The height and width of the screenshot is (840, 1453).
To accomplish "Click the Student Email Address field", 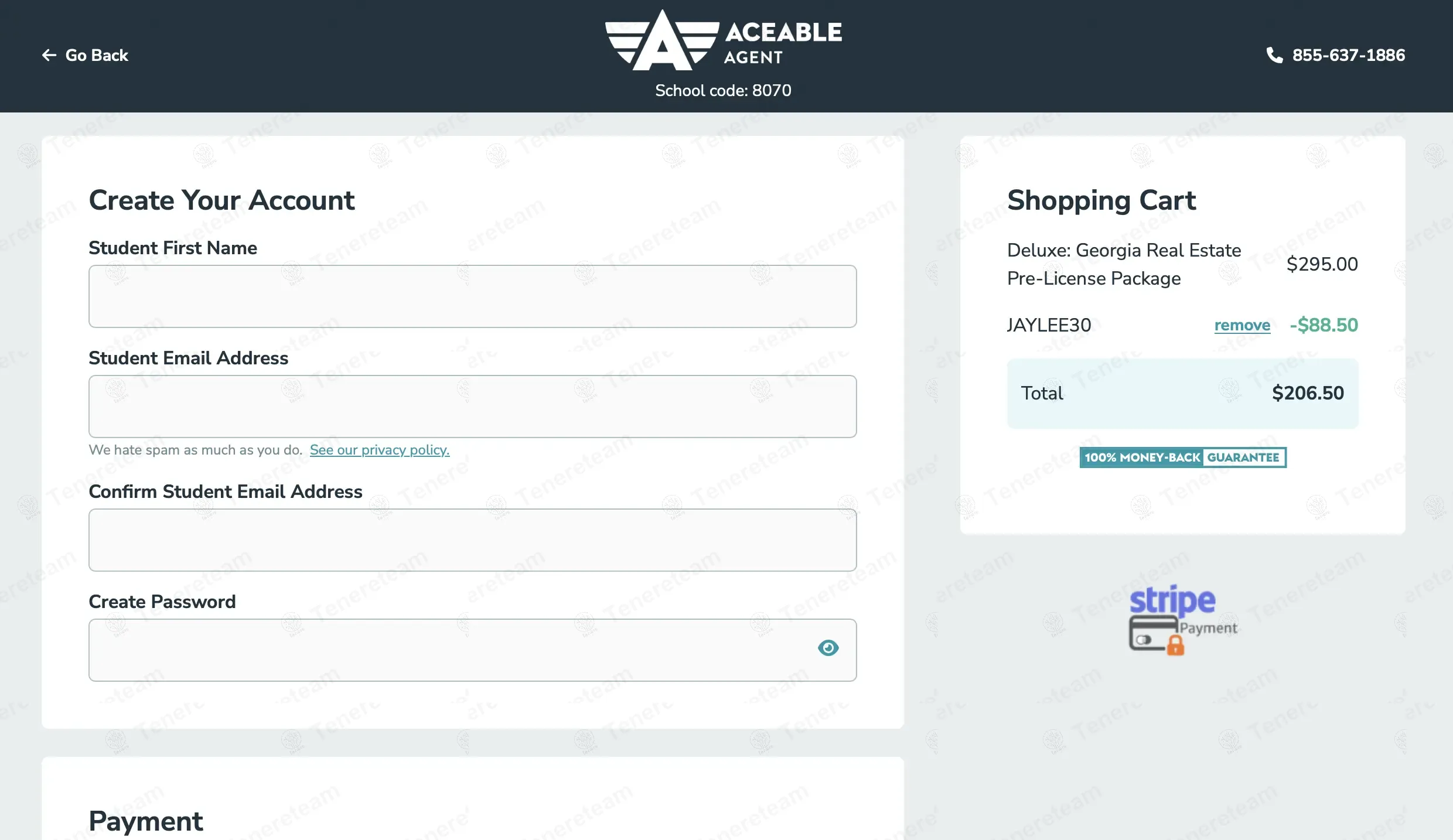I will [x=472, y=407].
